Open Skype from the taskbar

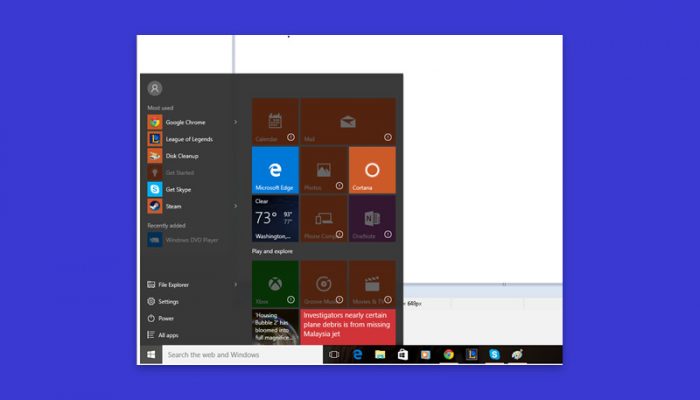494,354
